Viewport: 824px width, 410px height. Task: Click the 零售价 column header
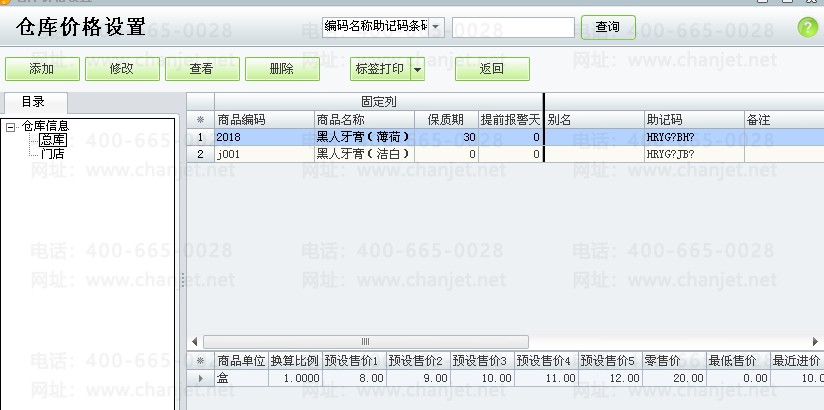point(673,360)
